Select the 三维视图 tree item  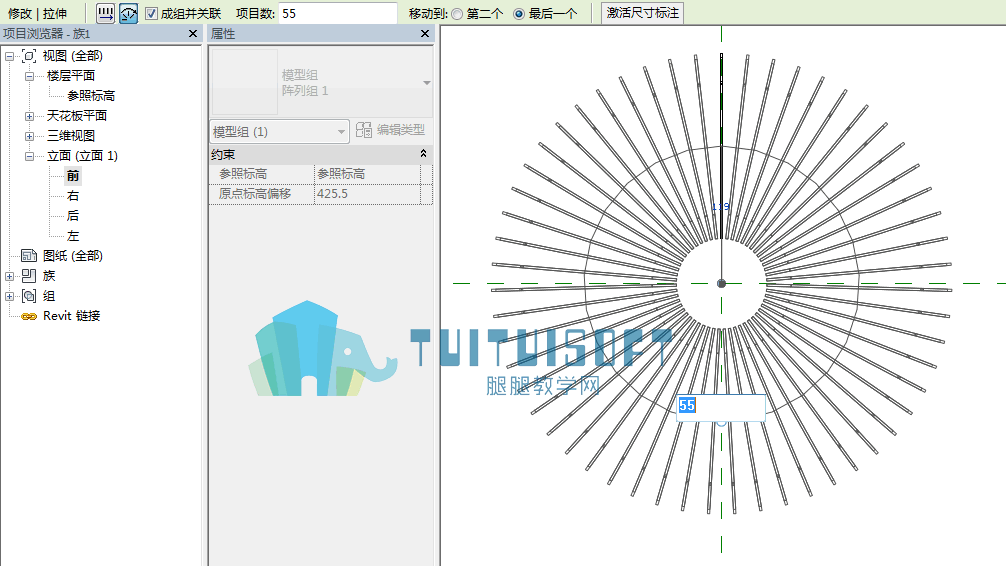pos(71,135)
